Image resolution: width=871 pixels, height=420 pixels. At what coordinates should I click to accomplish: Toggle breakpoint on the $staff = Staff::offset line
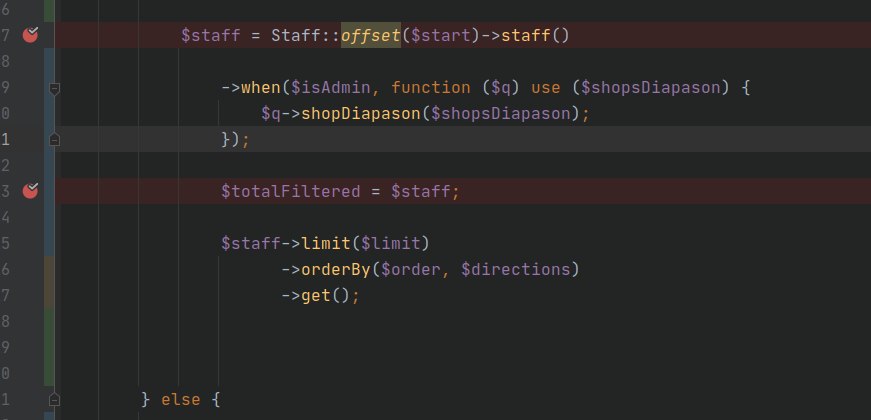tap(31, 35)
